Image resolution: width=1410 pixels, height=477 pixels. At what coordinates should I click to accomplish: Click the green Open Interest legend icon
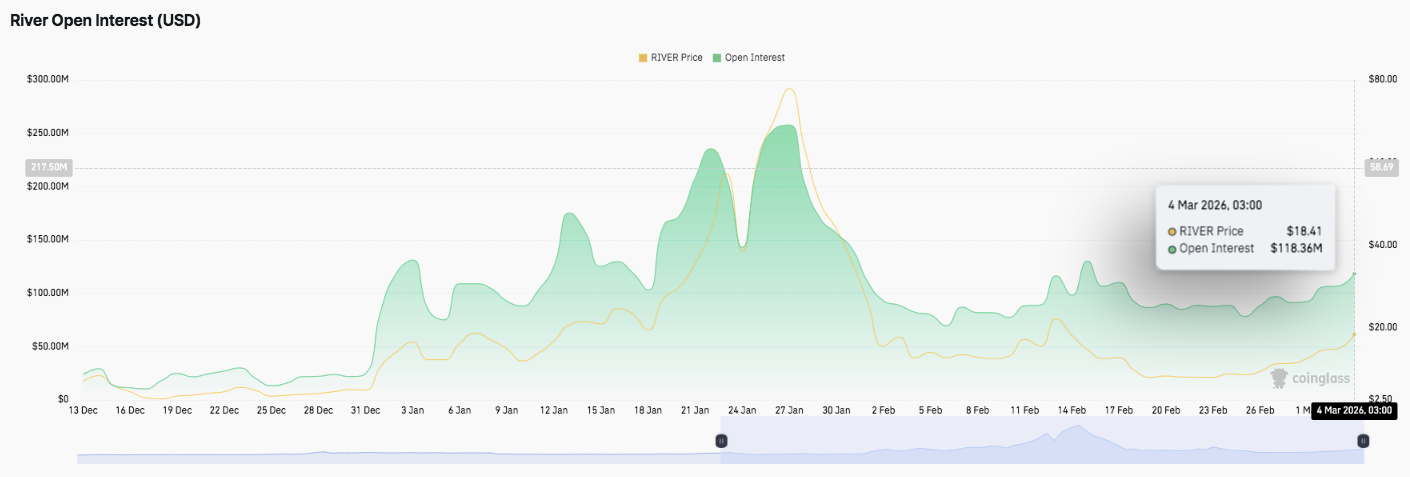(716, 58)
